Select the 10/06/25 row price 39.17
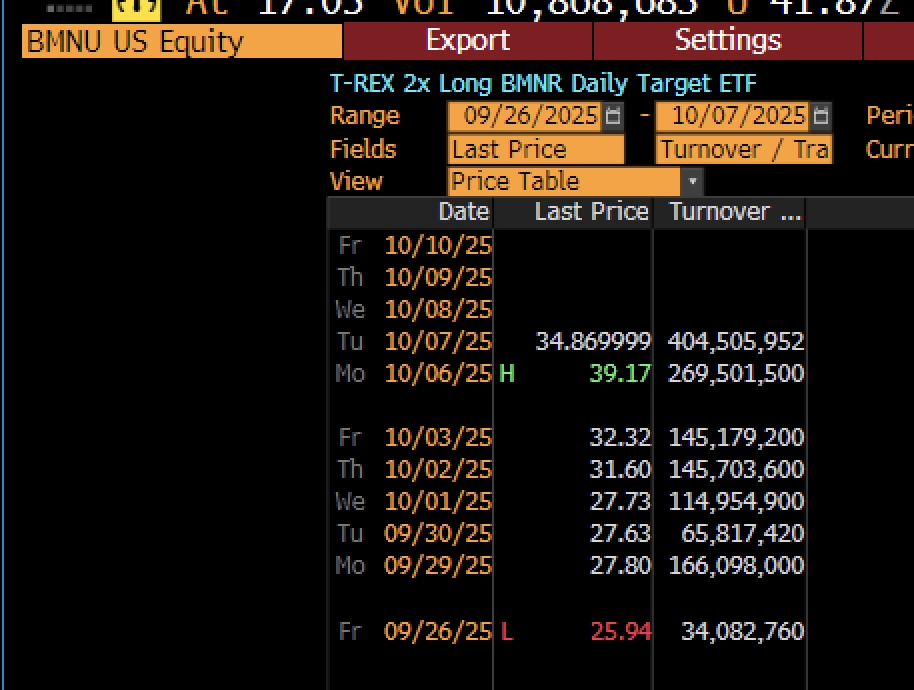The width and height of the screenshot is (914, 690). coord(620,374)
